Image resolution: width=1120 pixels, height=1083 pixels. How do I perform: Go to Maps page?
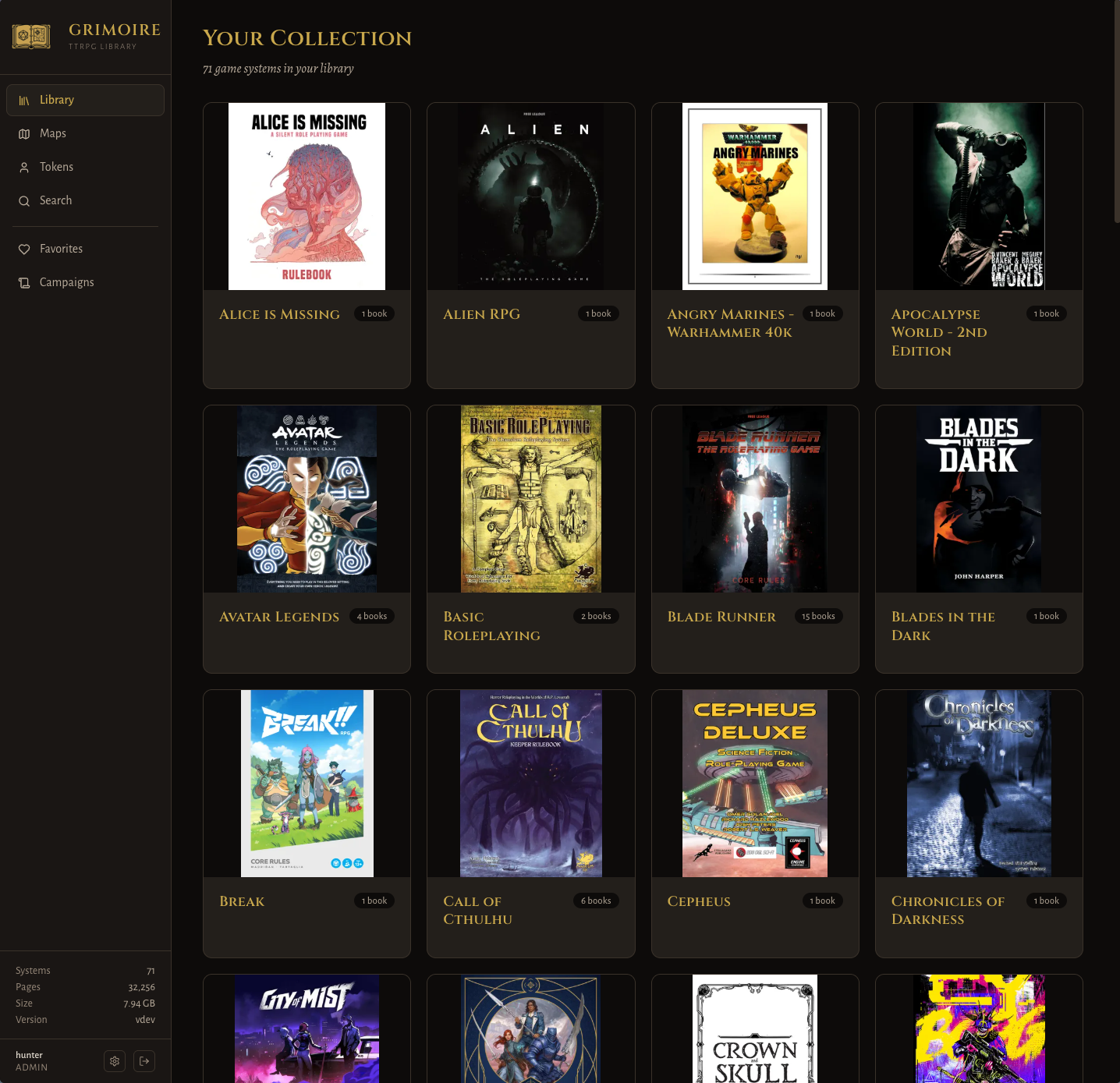85,133
